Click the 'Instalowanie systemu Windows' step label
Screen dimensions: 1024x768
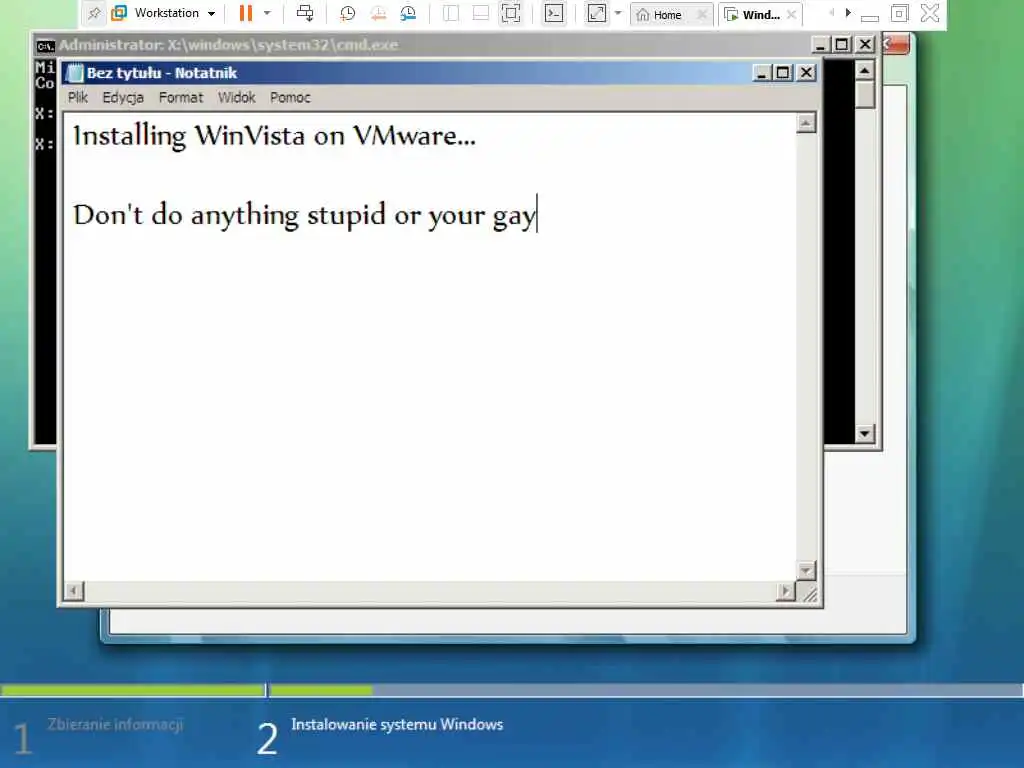397,724
